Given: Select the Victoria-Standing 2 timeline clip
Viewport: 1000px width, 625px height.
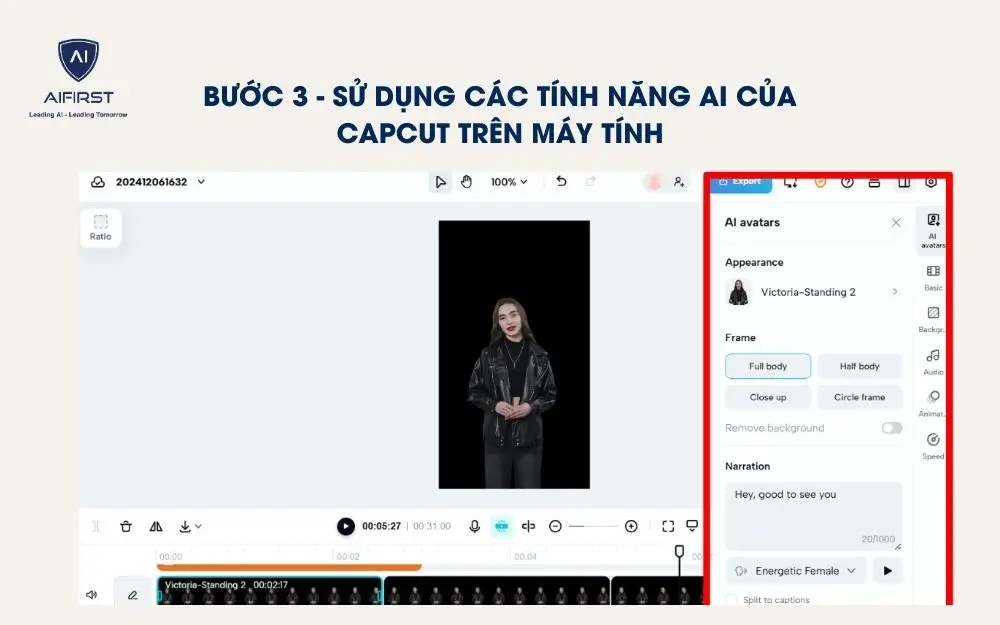Looking at the screenshot, I should [x=270, y=591].
